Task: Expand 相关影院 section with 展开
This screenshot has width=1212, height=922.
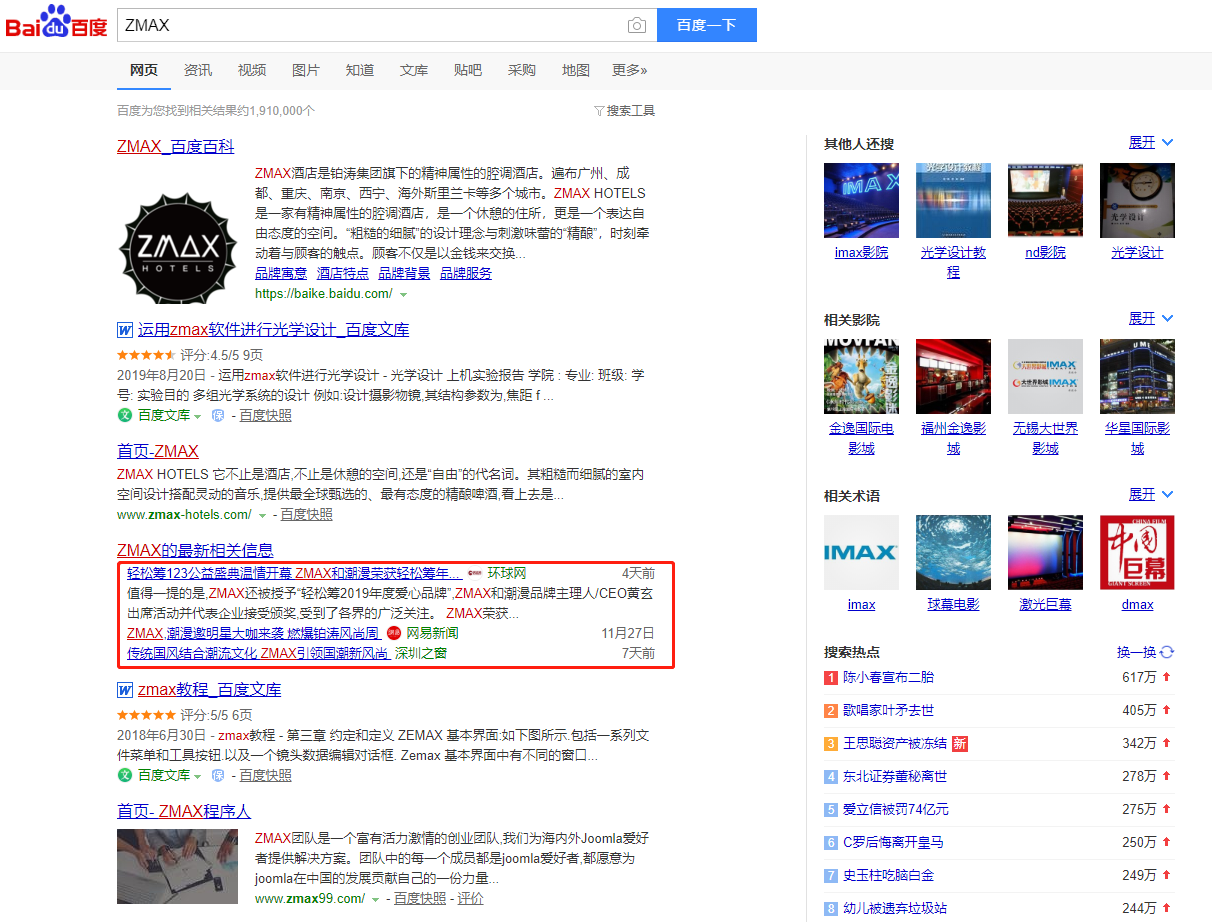Action: click(x=1151, y=319)
